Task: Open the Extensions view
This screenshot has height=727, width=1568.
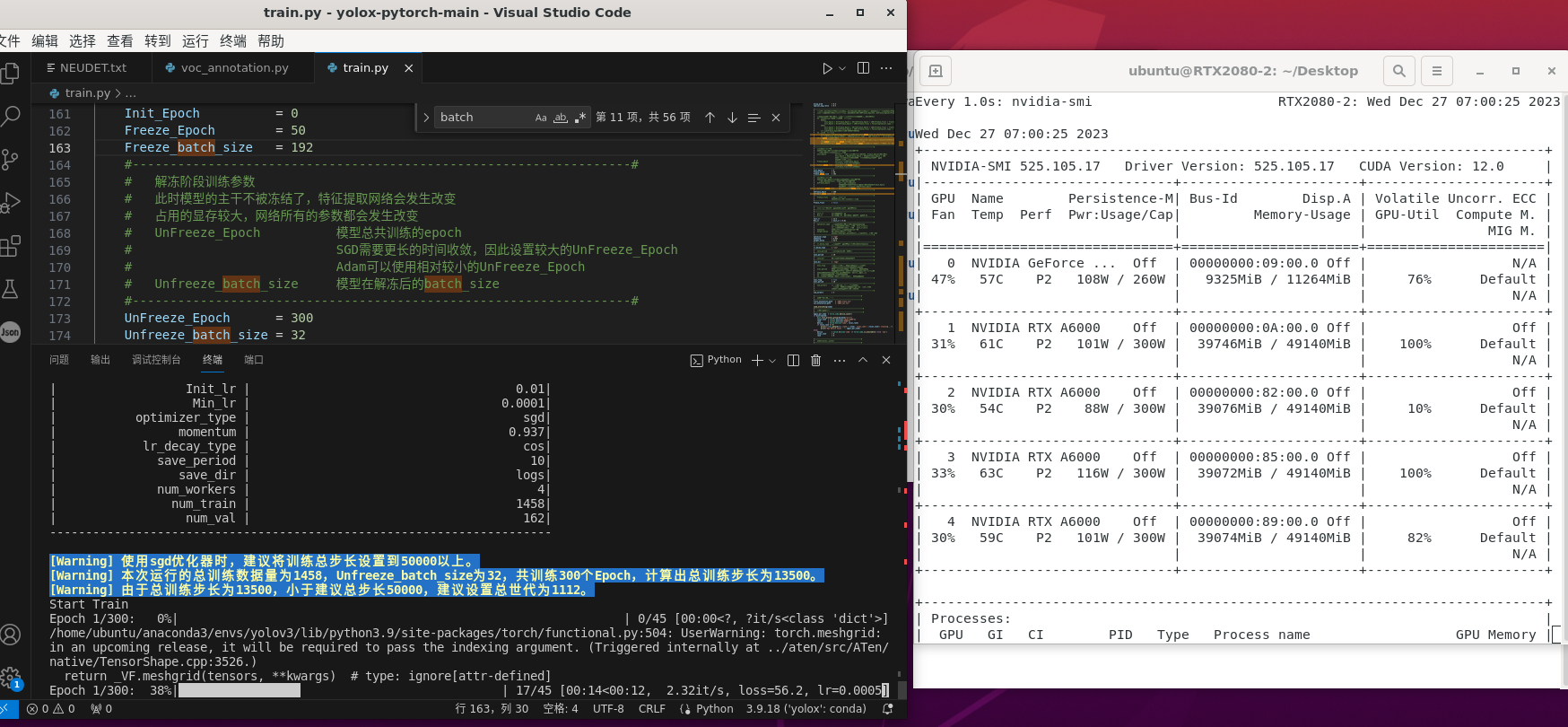Action: point(10,246)
